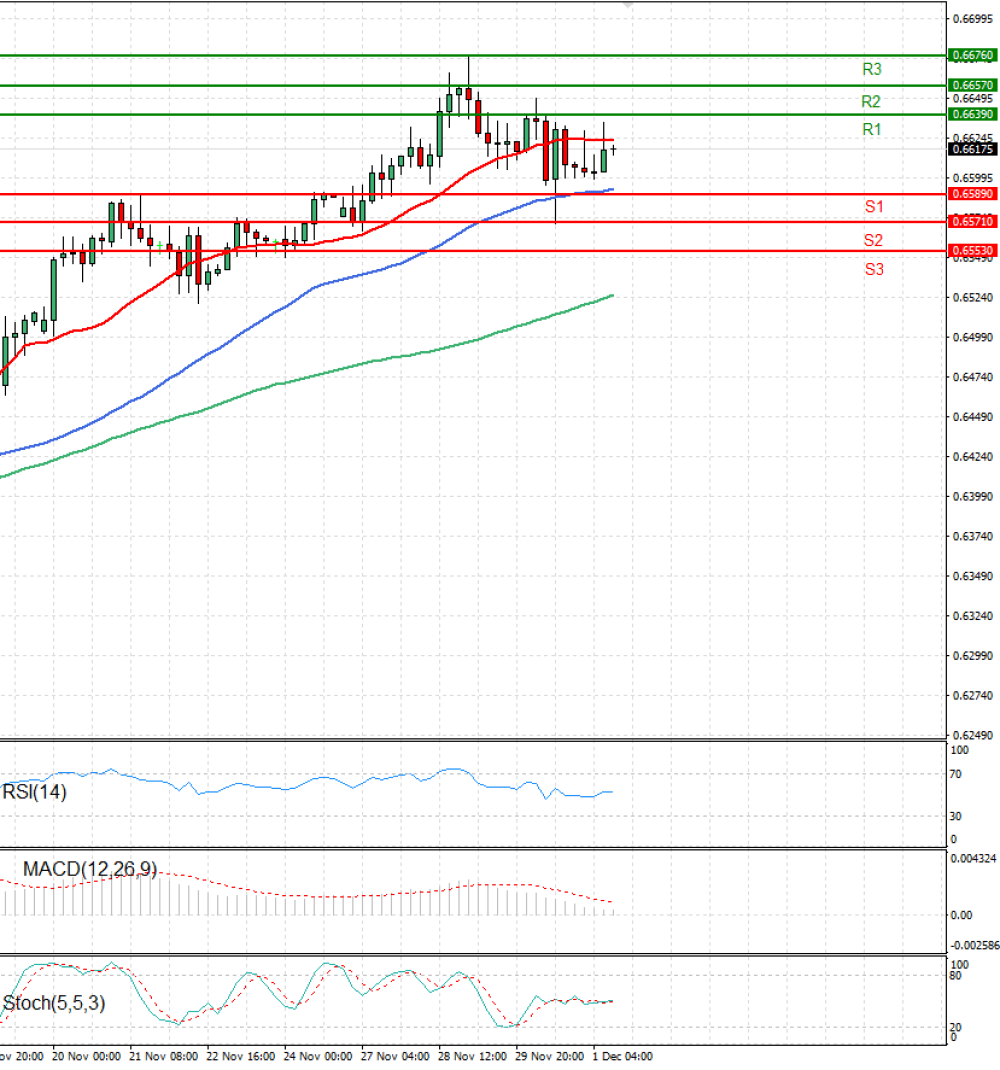Viewport: 1000px width, 1070px height.
Task: Click the 20 Nov 00:00 time label
Action: (x=86, y=1056)
